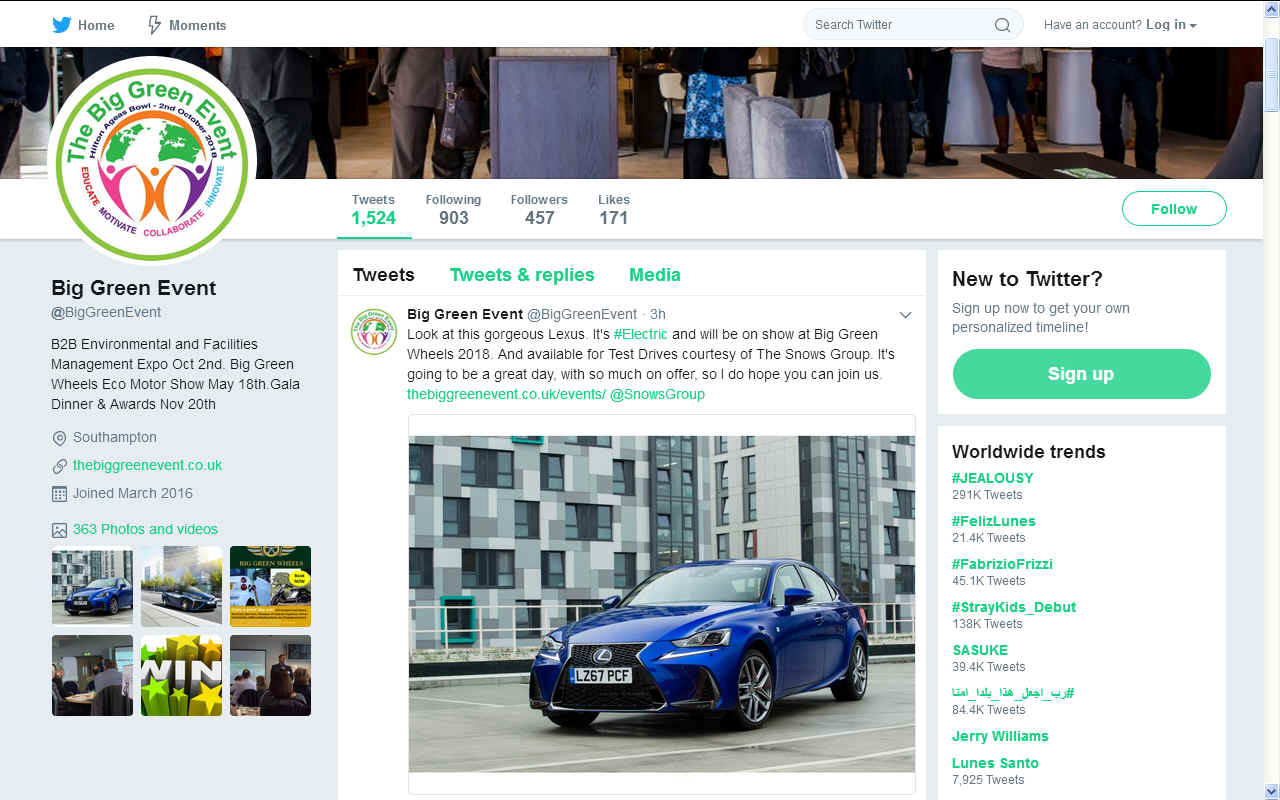Click the search magnifier icon
This screenshot has width=1280, height=800.
tap(1002, 25)
